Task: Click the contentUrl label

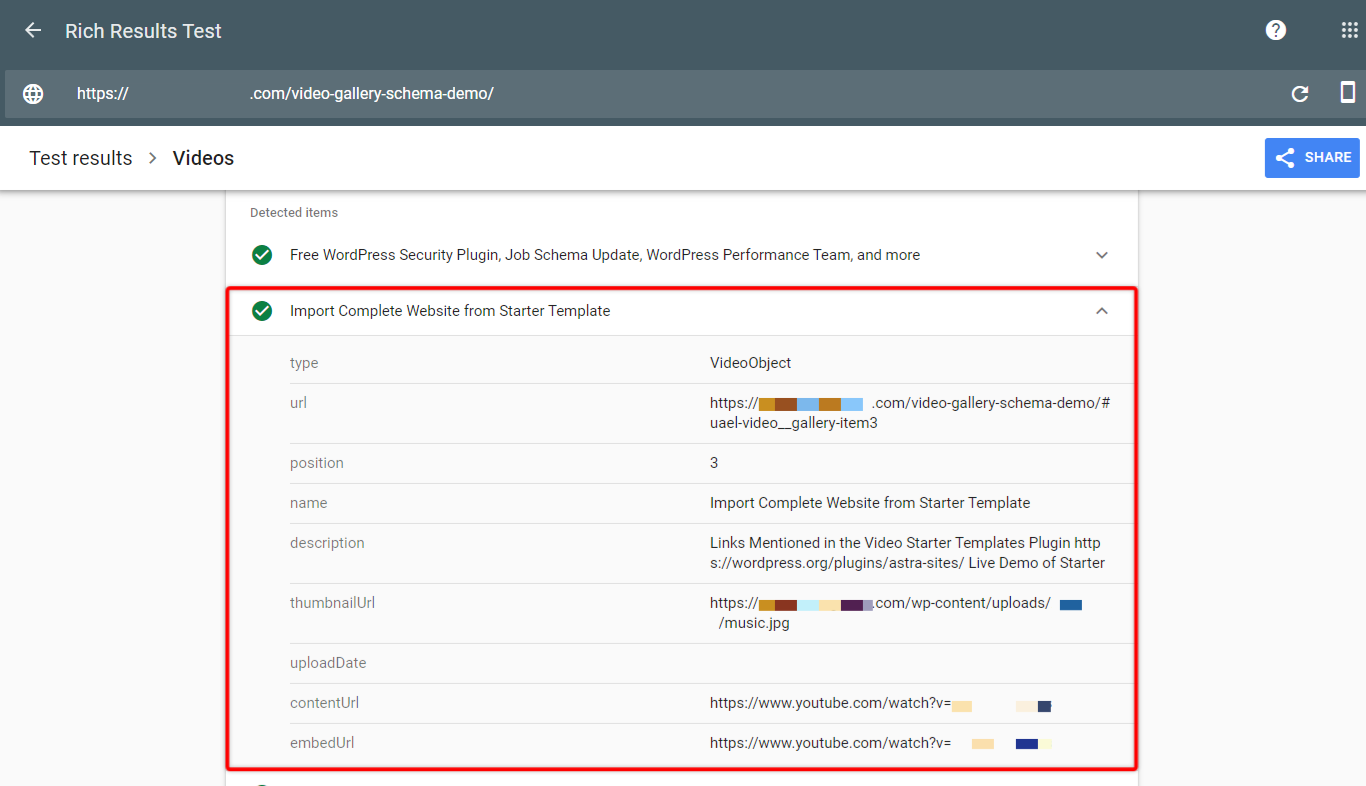Action: coord(324,703)
